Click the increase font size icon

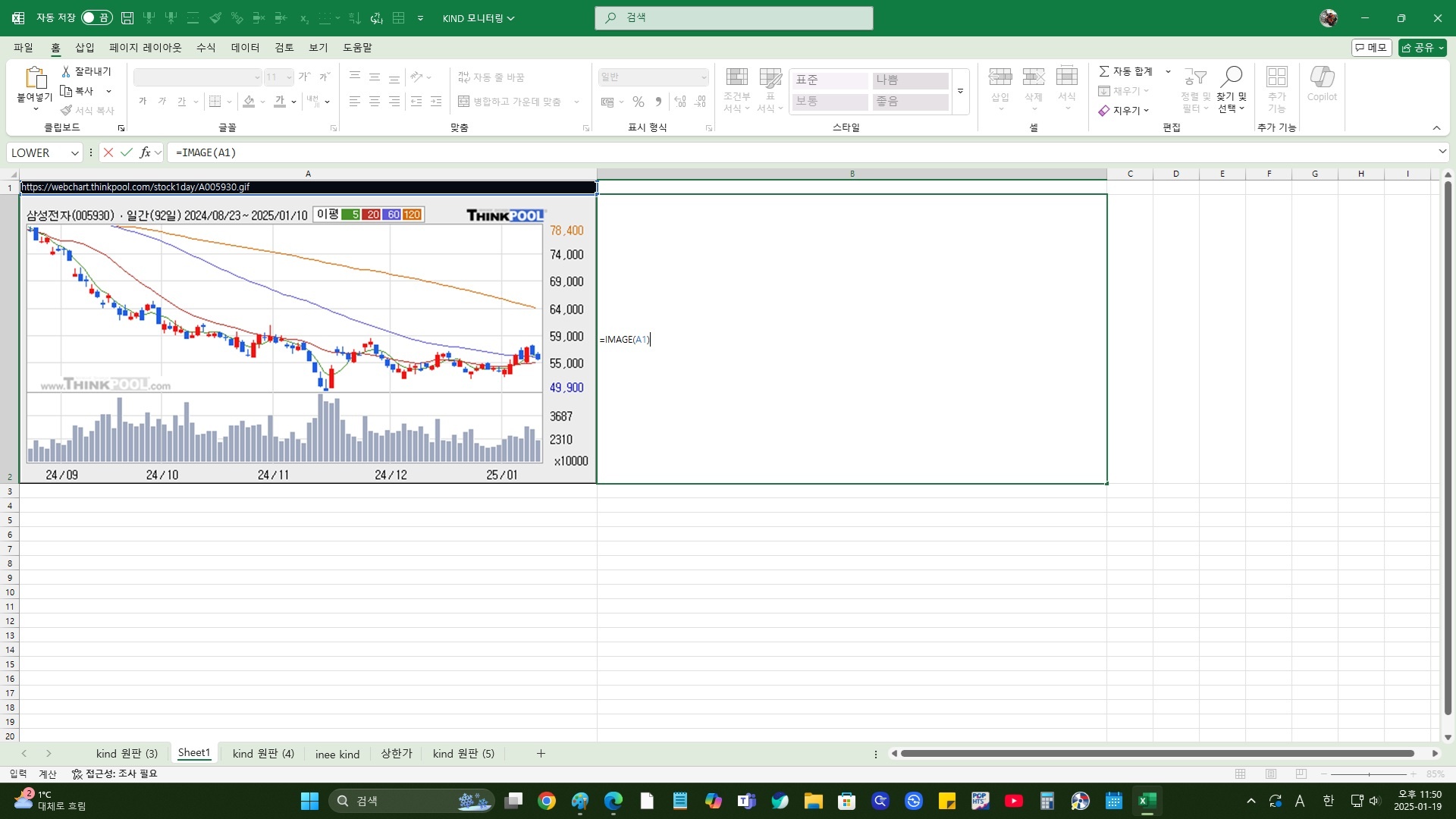coord(304,77)
